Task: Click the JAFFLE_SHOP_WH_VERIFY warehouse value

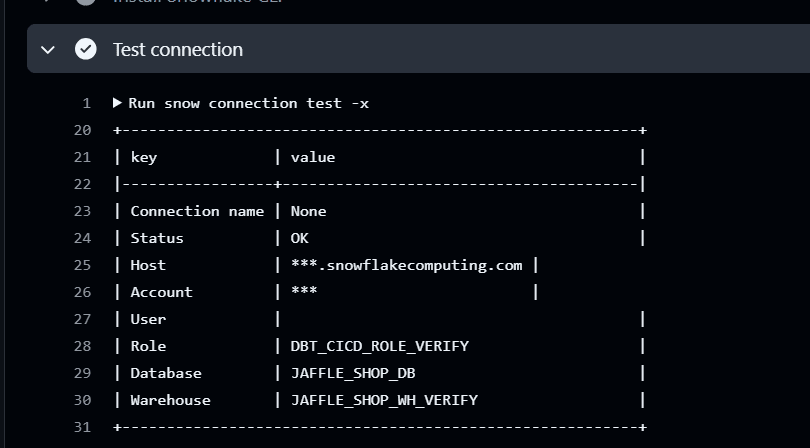Action: pos(384,400)
